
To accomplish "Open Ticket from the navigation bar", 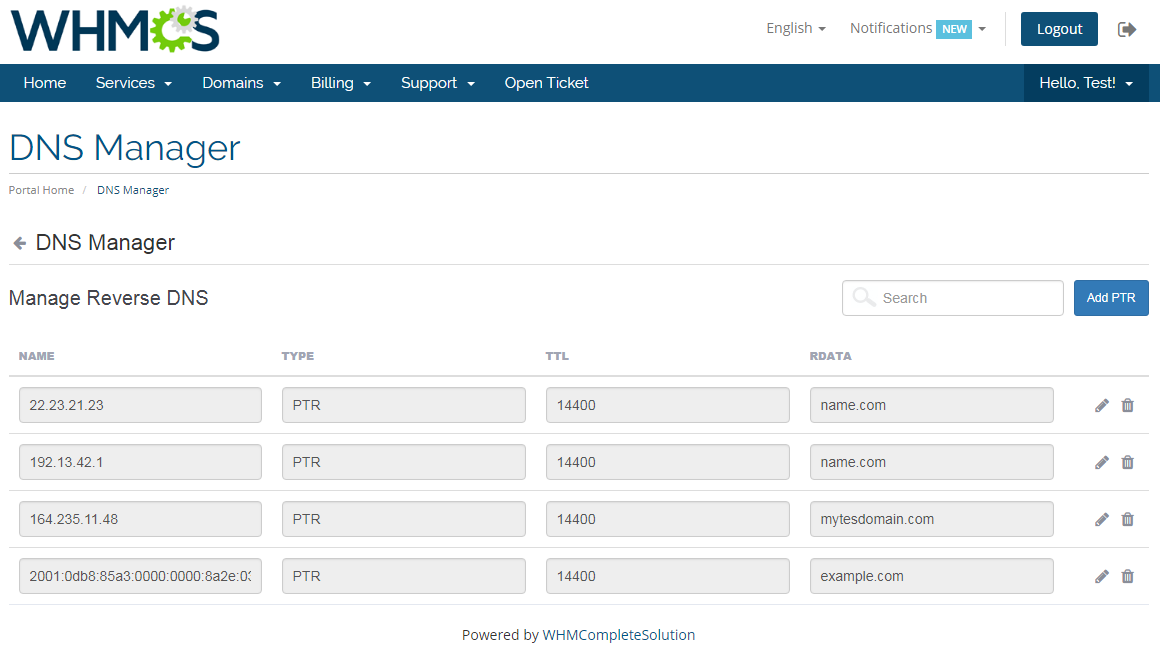I will pyautogui.click(x=546, y=83).
